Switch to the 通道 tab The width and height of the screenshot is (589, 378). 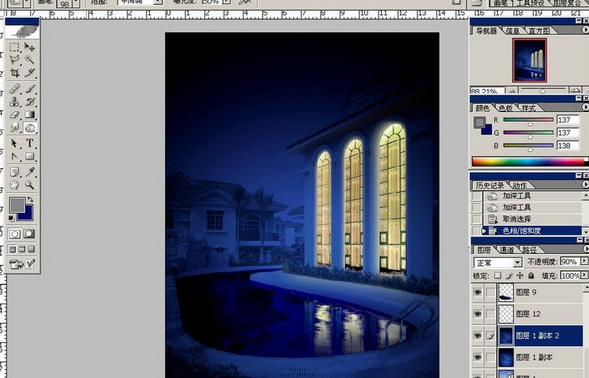(x=507, y=249)
